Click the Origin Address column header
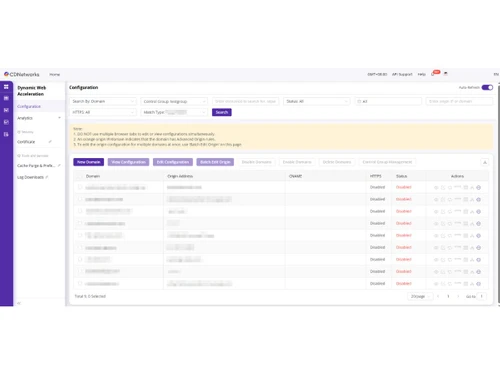500x375 pixels. click(180, 176)
